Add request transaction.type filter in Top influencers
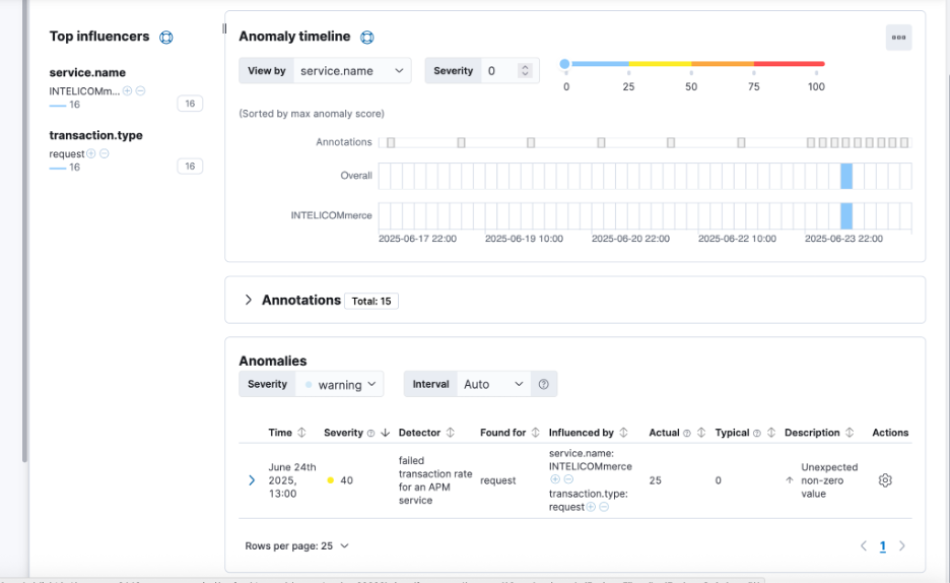The image size is (950, 583). click(x=91, y=153)
